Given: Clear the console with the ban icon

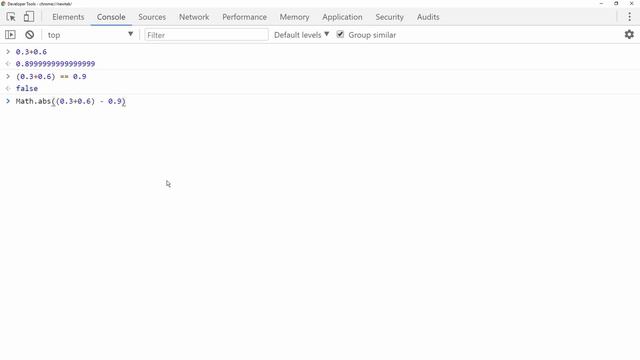Looking at the screenshot, I should (29, 35).
